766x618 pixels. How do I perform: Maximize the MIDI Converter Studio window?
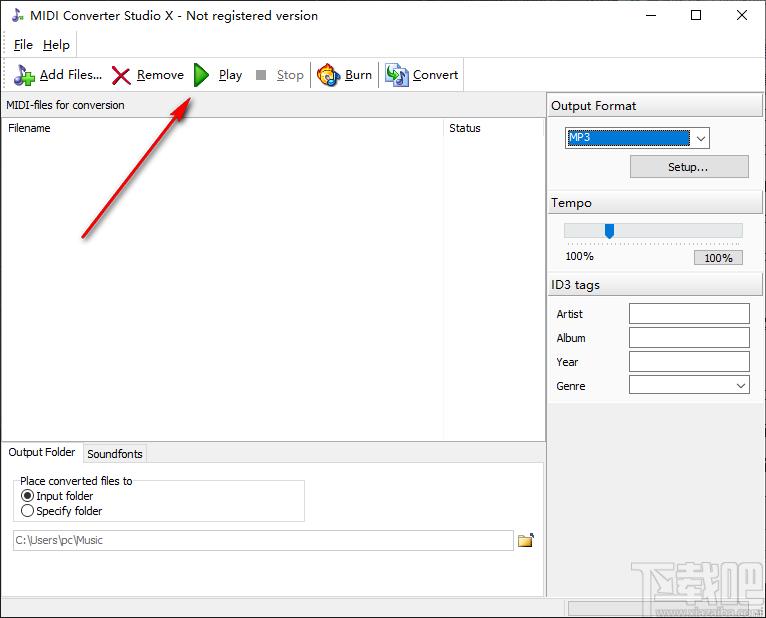[x=696, y=15]
